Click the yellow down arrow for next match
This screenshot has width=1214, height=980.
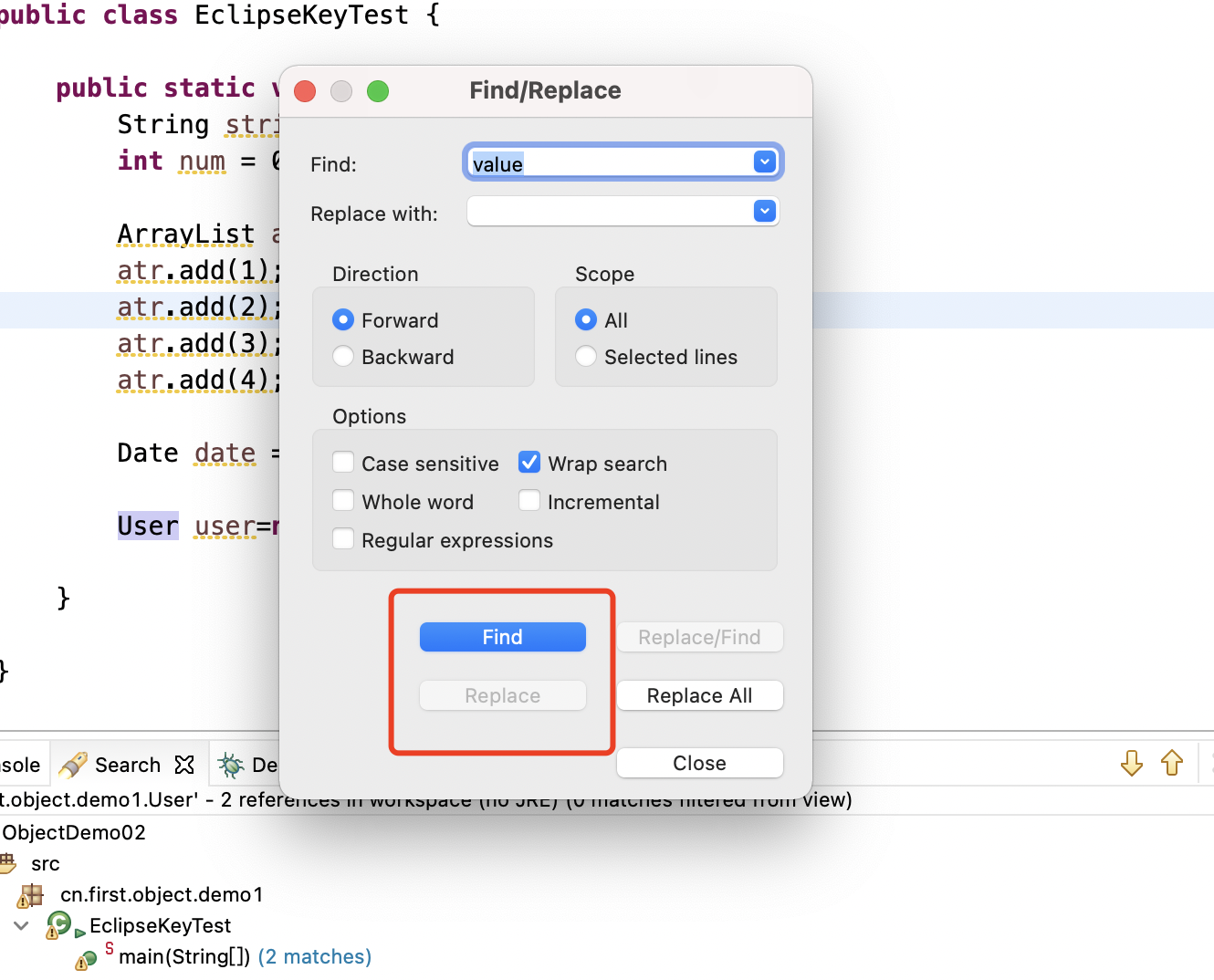pos(1132,763)
